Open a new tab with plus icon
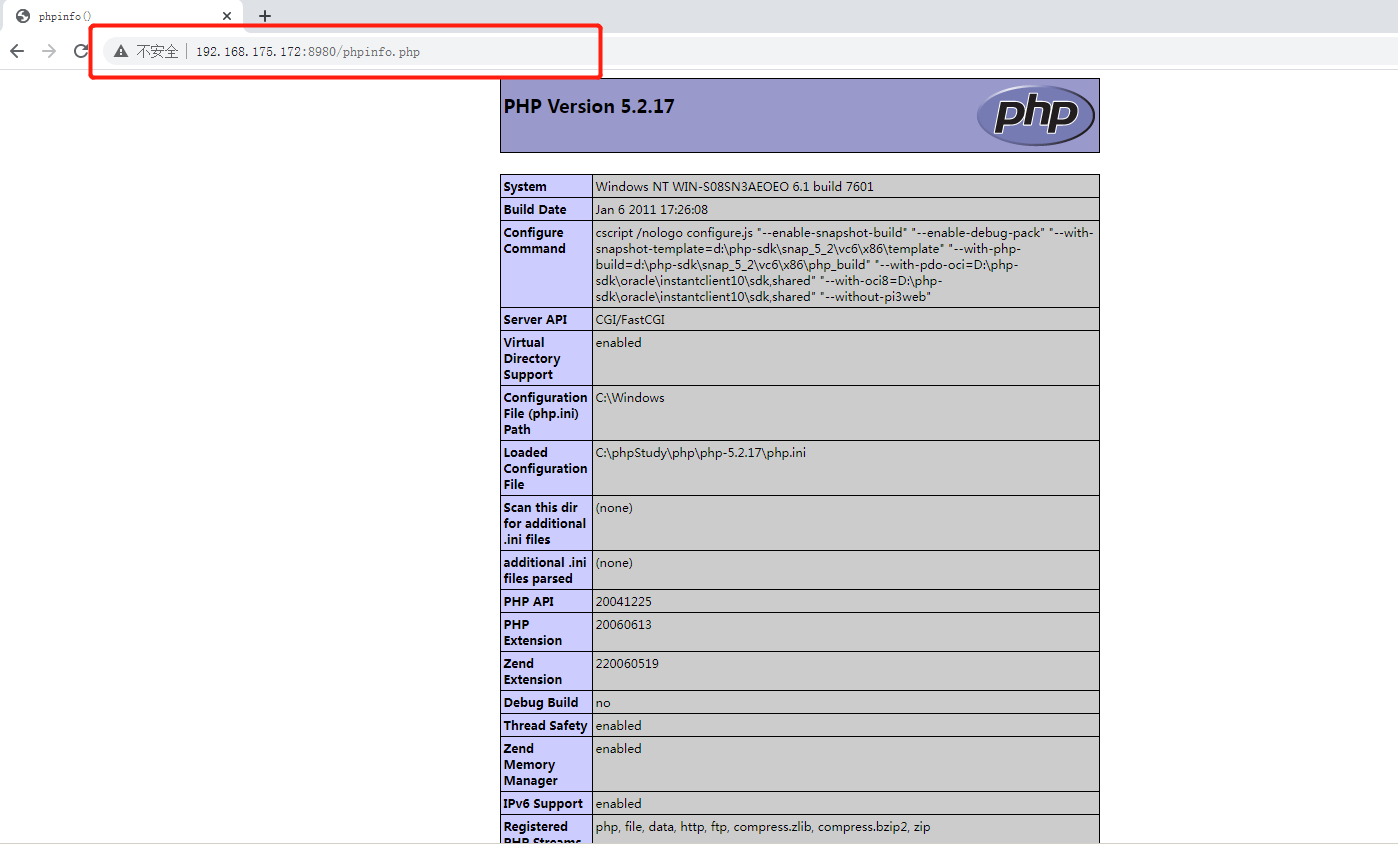 coord(265,16)
